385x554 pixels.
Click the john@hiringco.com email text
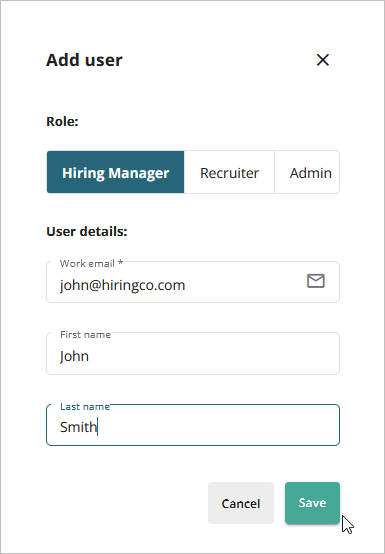point(122,285)
